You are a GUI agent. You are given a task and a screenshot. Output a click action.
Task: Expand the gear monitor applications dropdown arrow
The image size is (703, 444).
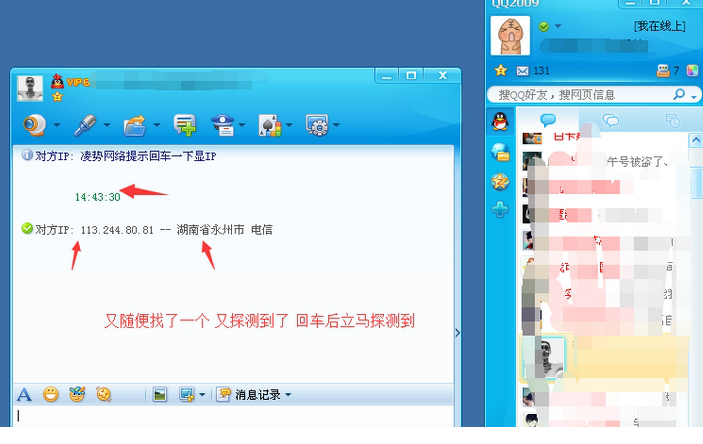tap(336, 125)
